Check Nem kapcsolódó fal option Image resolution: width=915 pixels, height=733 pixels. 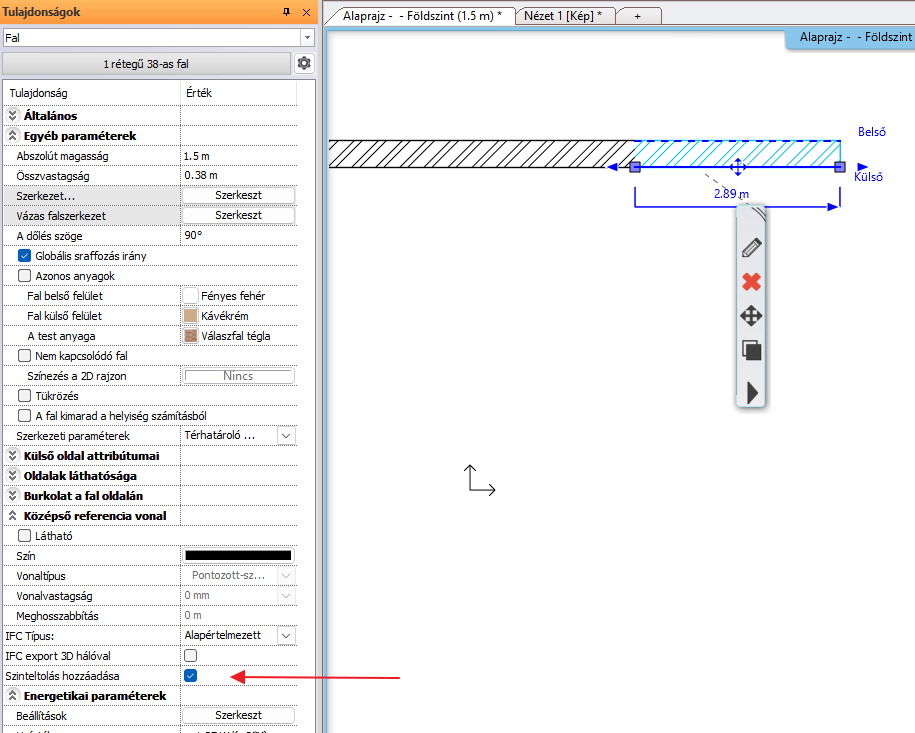pyautogui.click(x=25, y=355)
